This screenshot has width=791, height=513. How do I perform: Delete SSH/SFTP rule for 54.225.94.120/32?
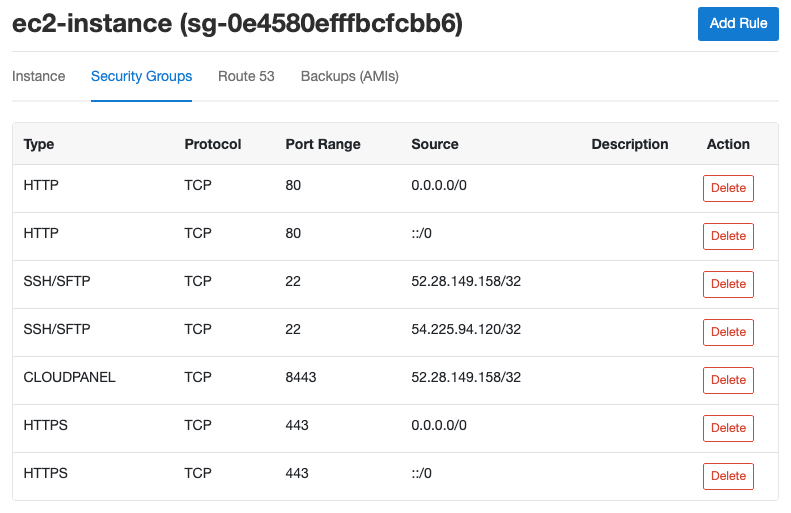(728, 332)
